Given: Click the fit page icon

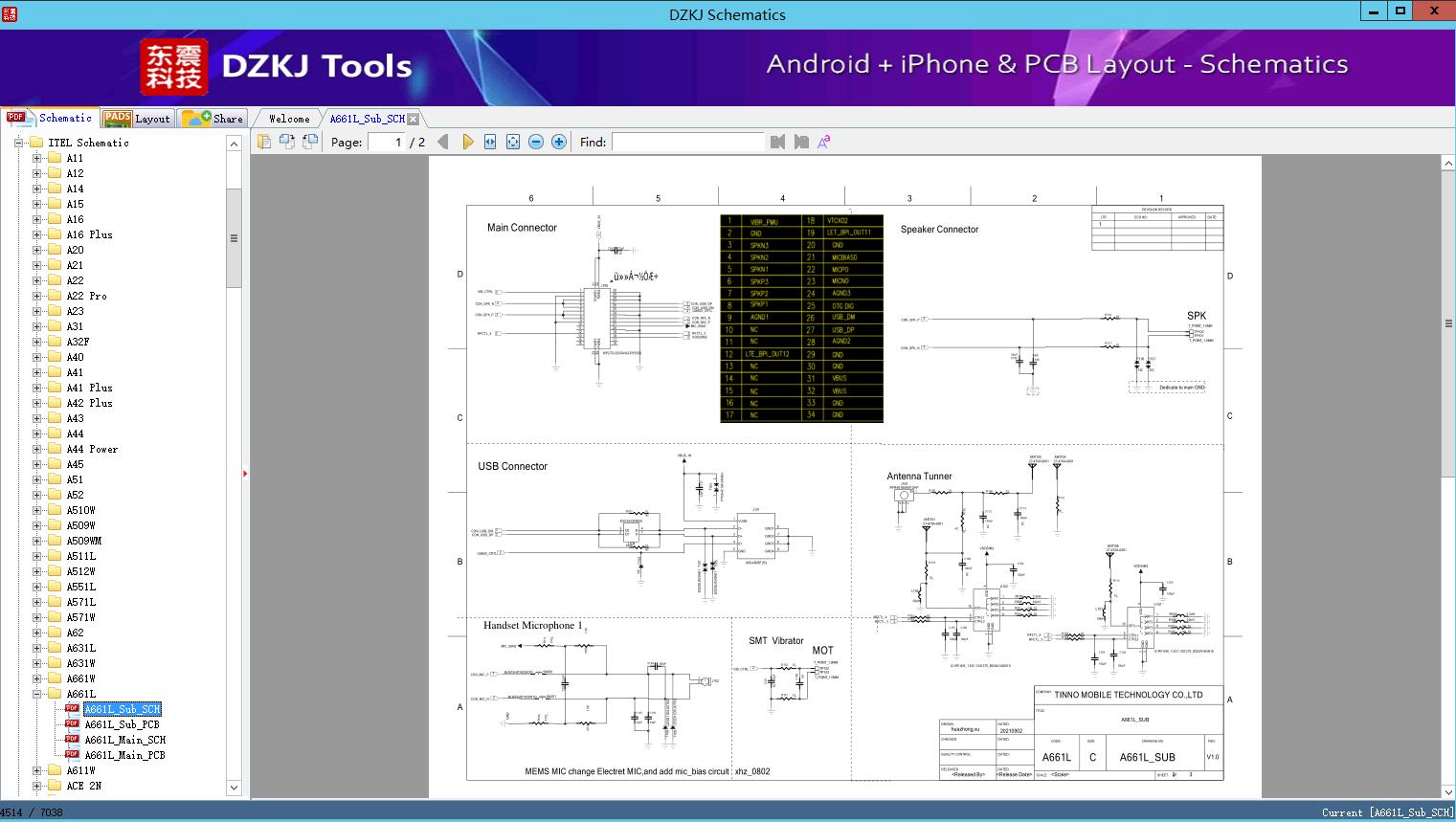Looking at the screenshot, I should (x=513, y=142).
